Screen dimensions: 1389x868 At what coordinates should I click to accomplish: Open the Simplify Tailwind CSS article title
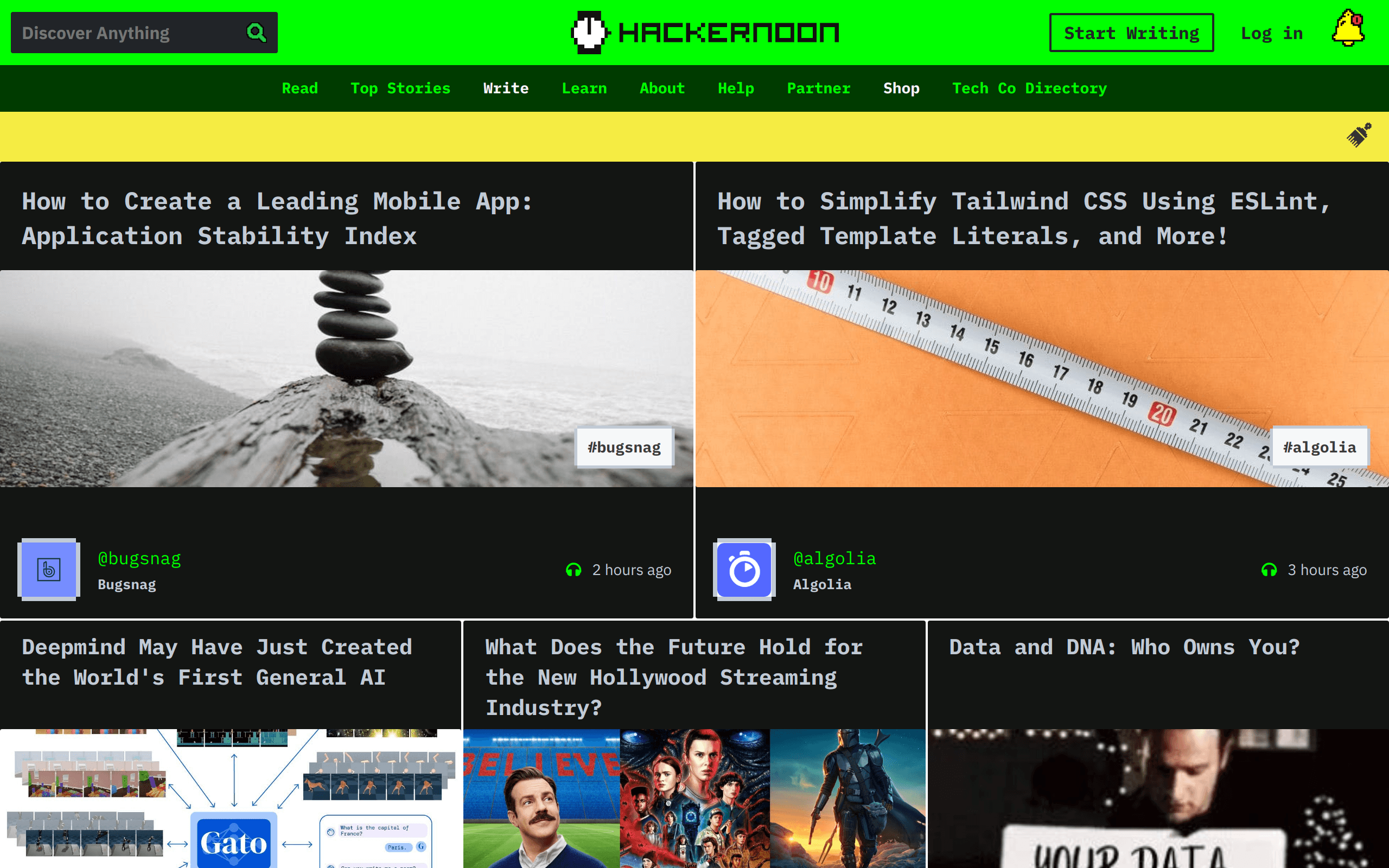point(1024,219)
